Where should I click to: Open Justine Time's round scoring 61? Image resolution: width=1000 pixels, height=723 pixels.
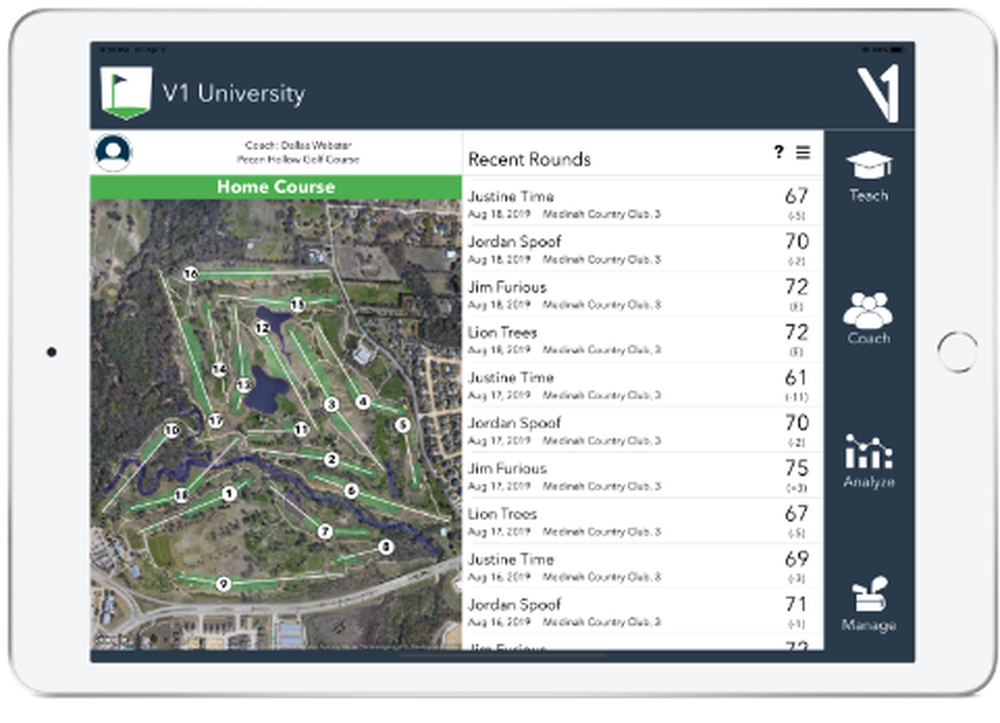point(642,385)
